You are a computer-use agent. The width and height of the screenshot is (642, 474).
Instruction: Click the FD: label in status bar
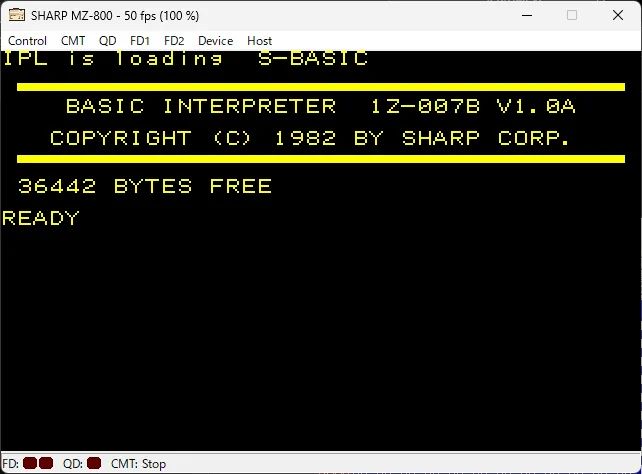[x=11, y=464]
